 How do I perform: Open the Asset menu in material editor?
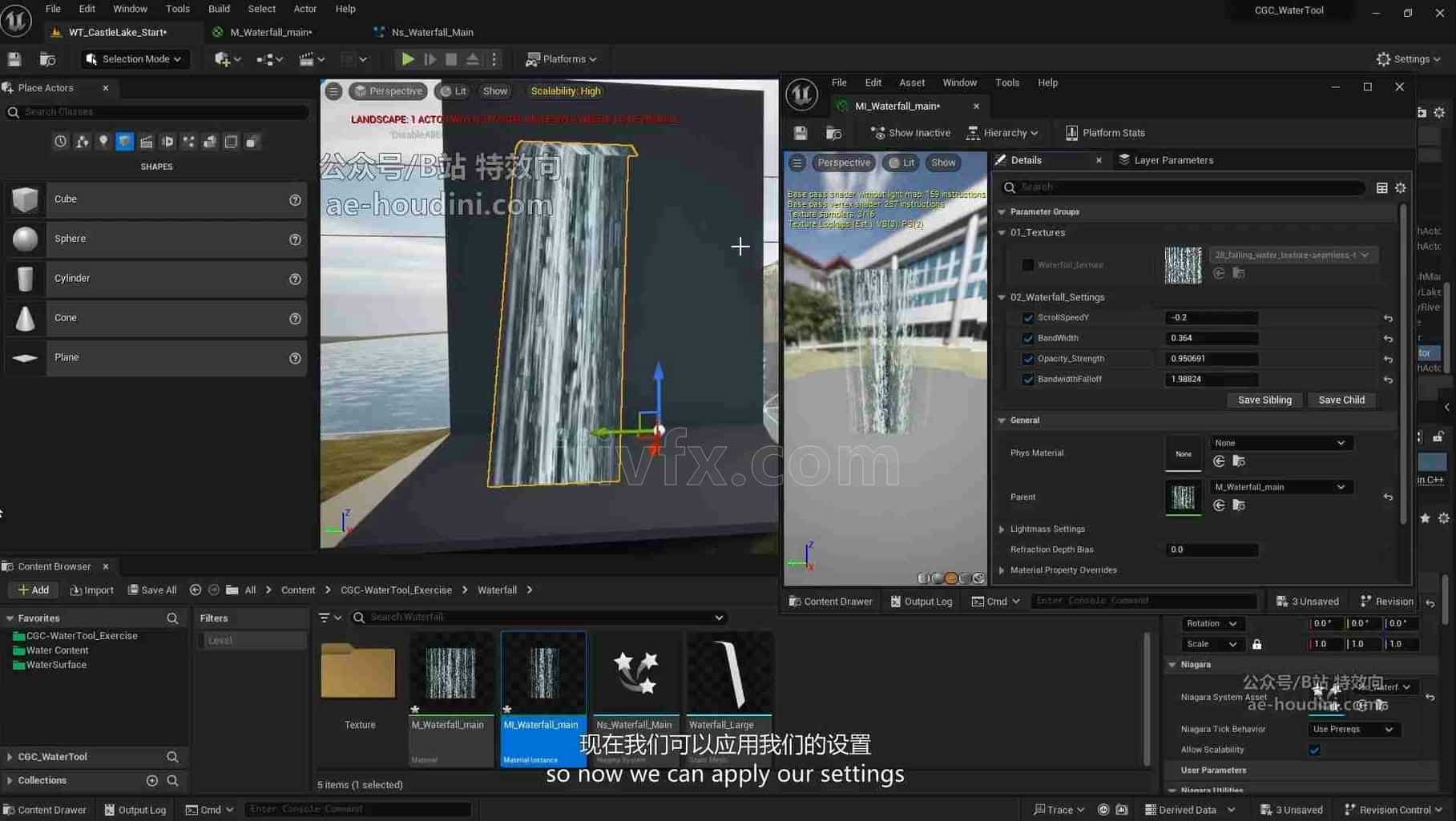click(911, 83)
